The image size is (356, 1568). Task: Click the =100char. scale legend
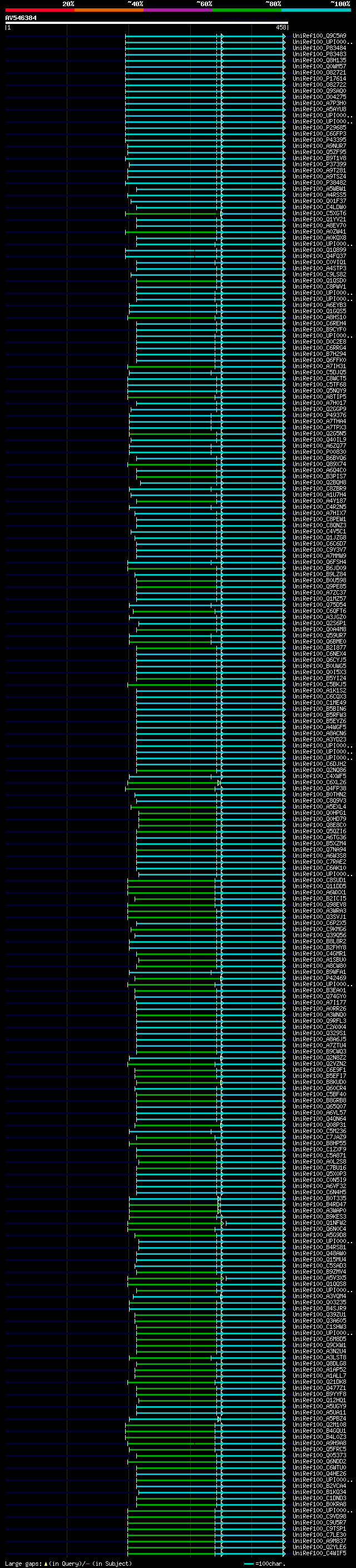coord(264,1563)
